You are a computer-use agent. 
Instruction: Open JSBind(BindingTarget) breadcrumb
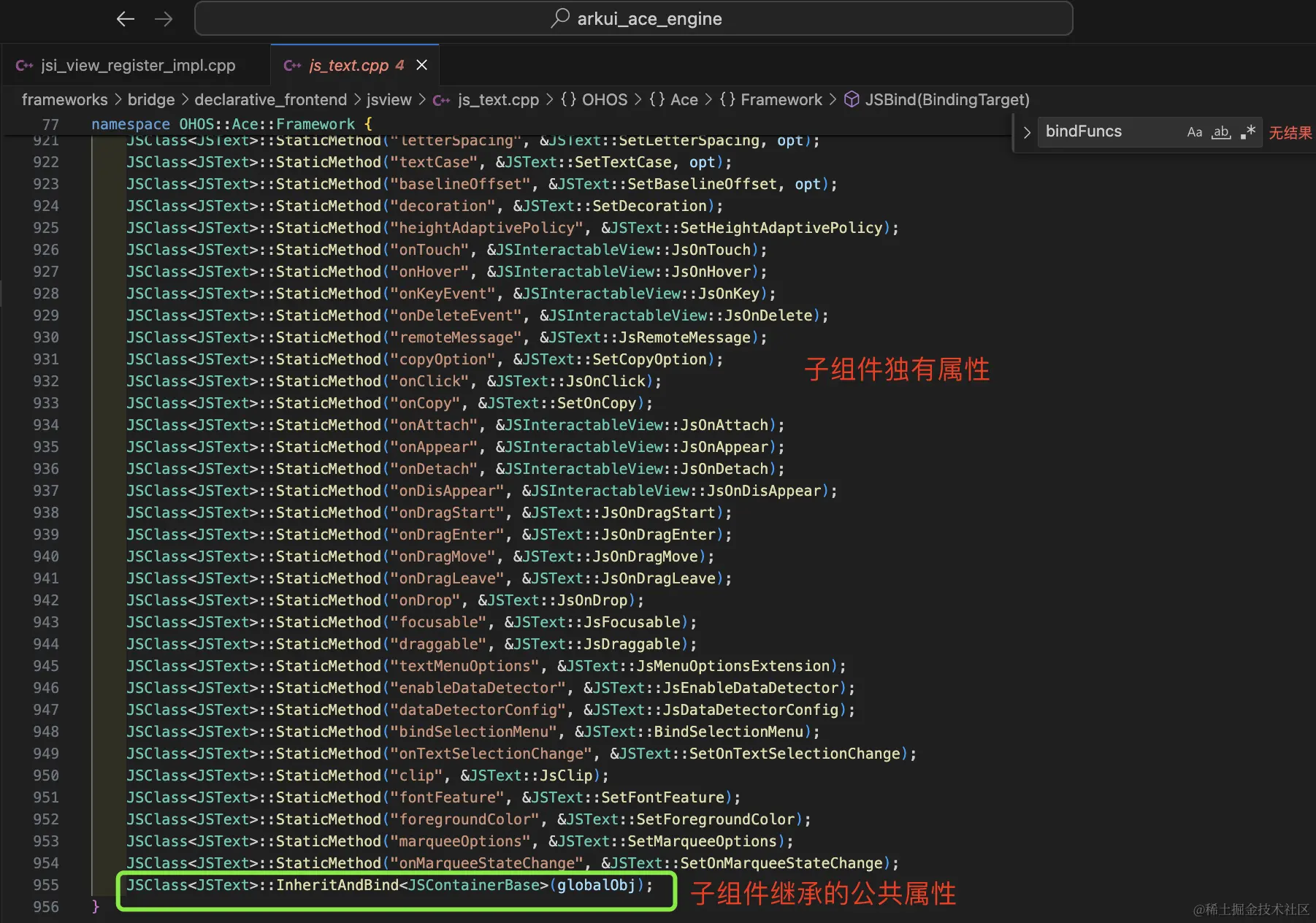tap(946, 99)
